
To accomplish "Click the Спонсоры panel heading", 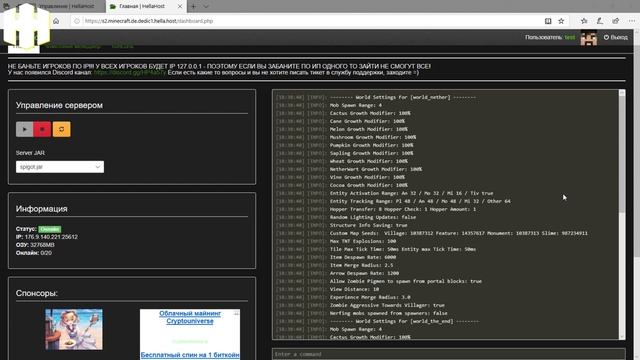I will (x=37, y=293).
